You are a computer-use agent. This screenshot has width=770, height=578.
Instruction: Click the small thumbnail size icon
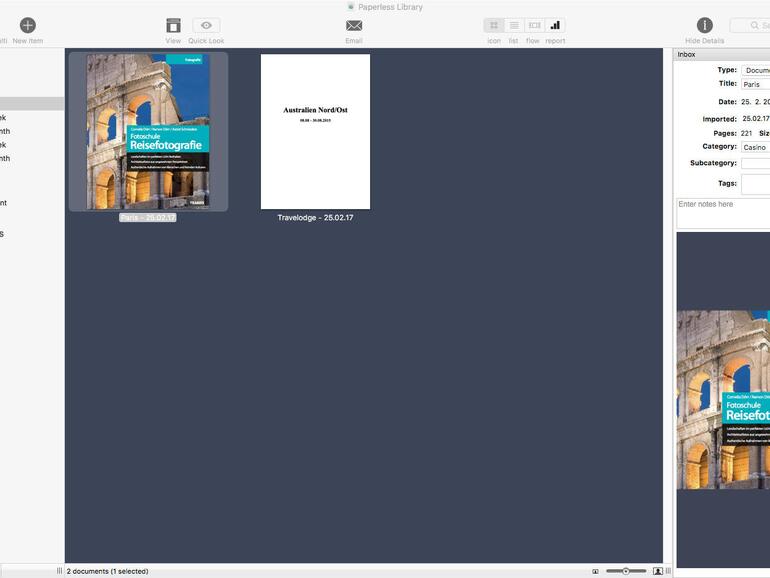(x=595, y=572)
